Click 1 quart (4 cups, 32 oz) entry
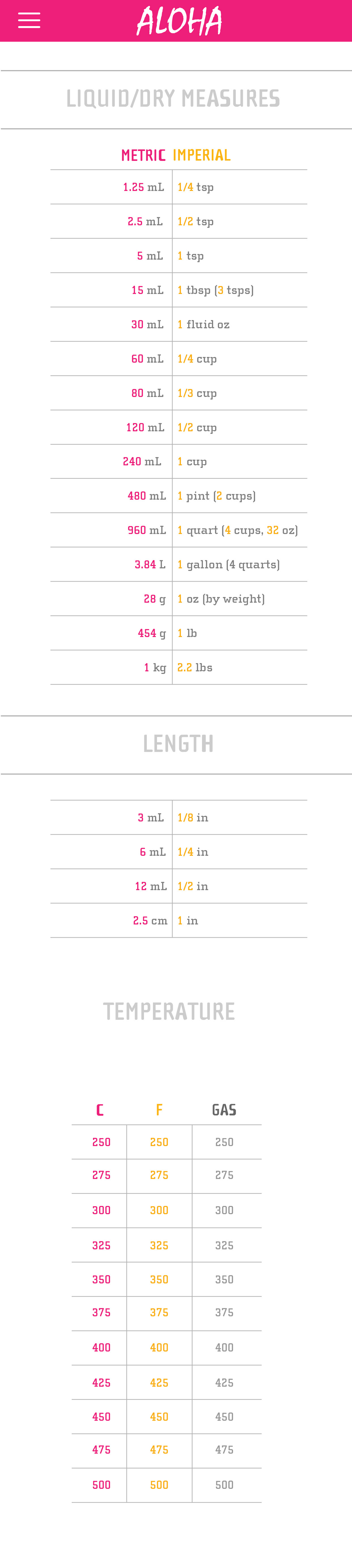The image size is (352, 1568). tap(238, 530)
